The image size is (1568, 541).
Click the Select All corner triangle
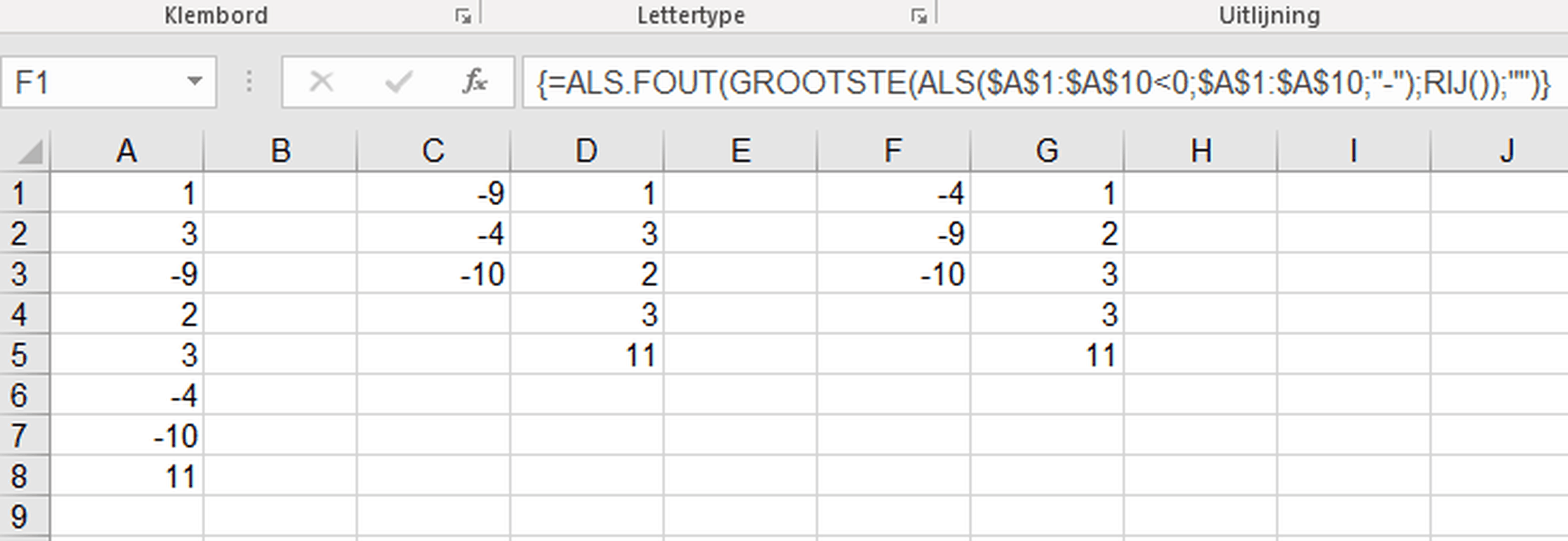[x=29, y=152]
